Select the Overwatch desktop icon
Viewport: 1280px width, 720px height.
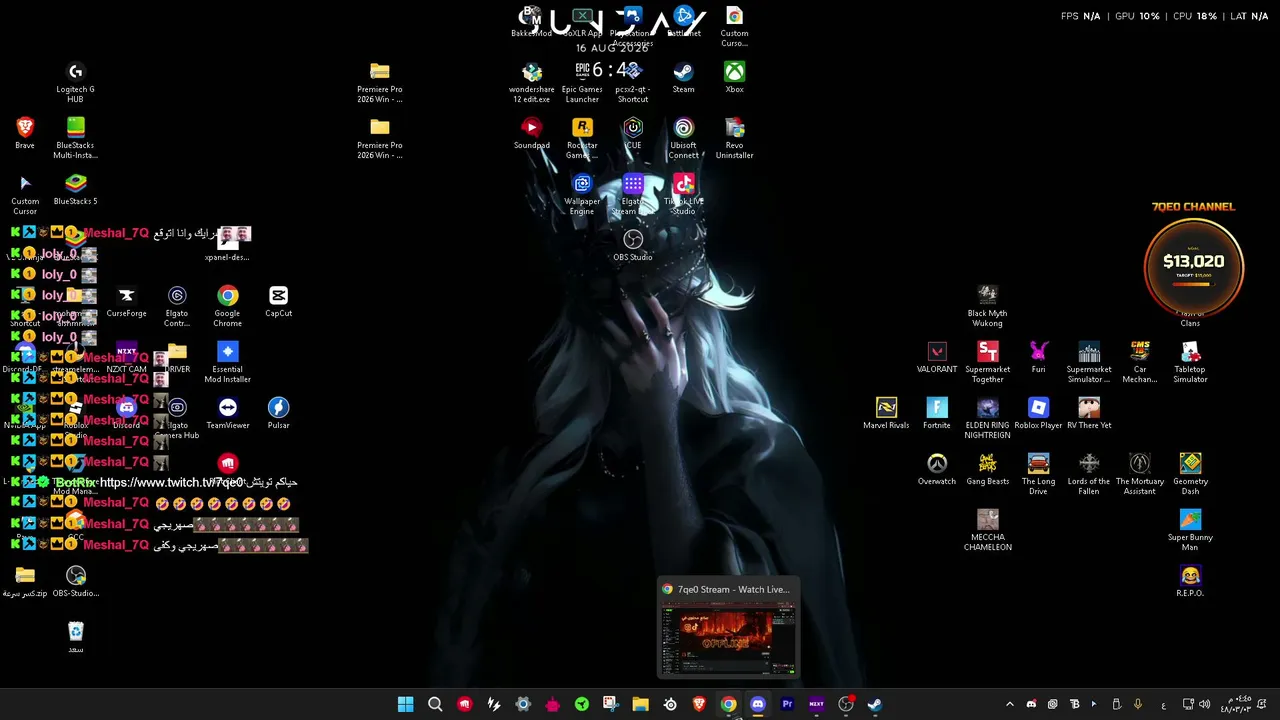pos(937,469)
